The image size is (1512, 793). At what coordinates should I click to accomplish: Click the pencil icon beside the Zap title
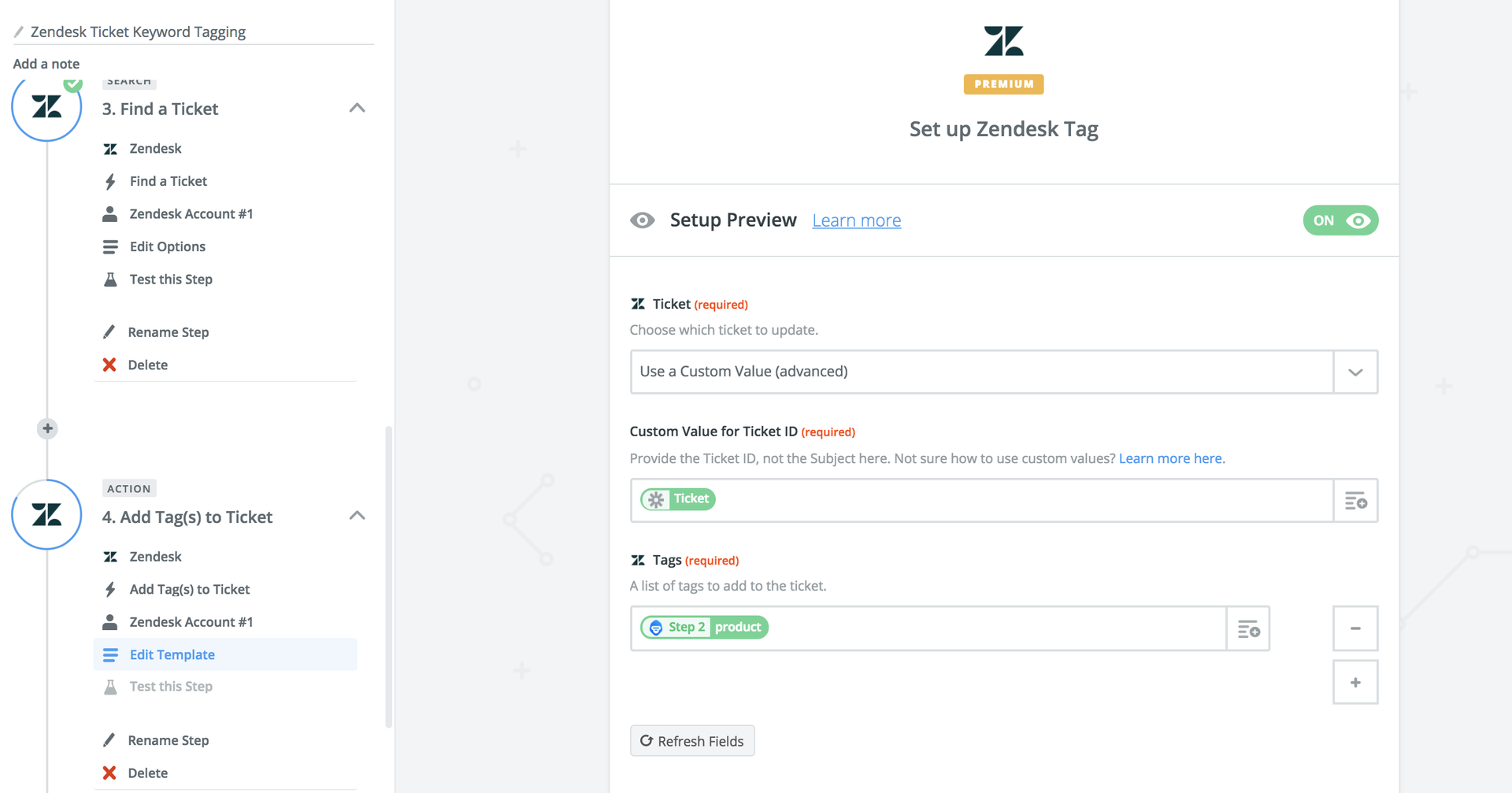(x=19, y=32)
